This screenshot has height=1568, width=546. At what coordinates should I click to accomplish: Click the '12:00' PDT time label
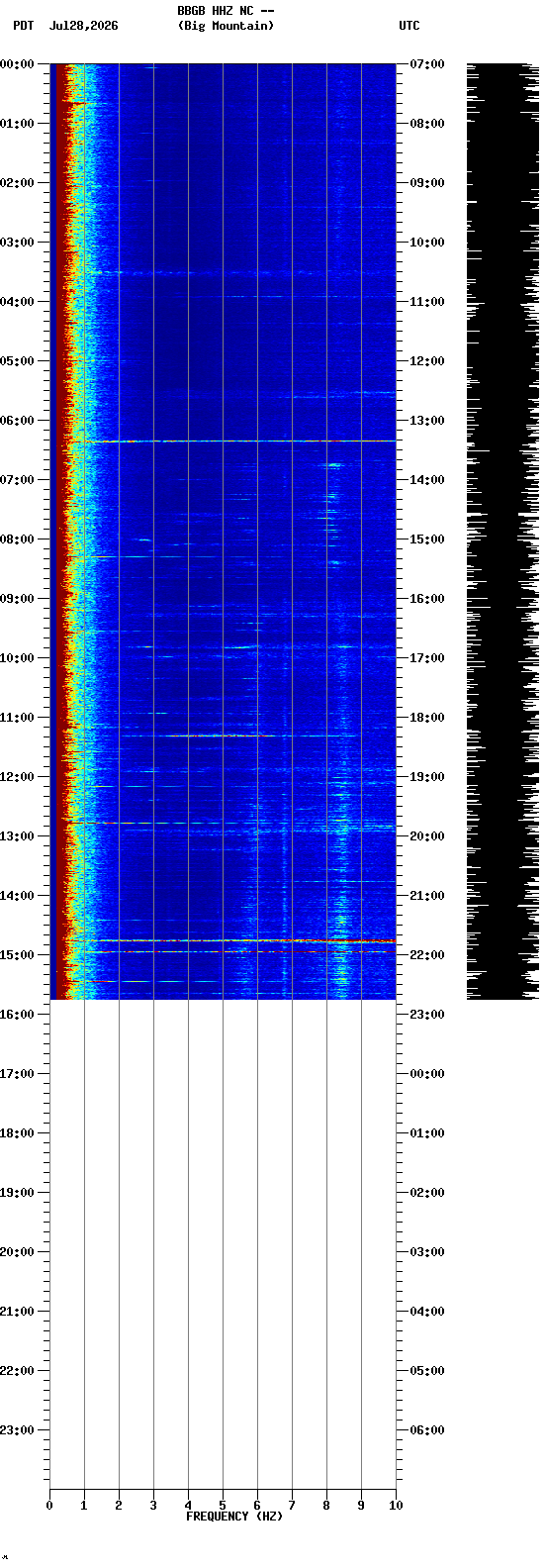click(17, 777)
